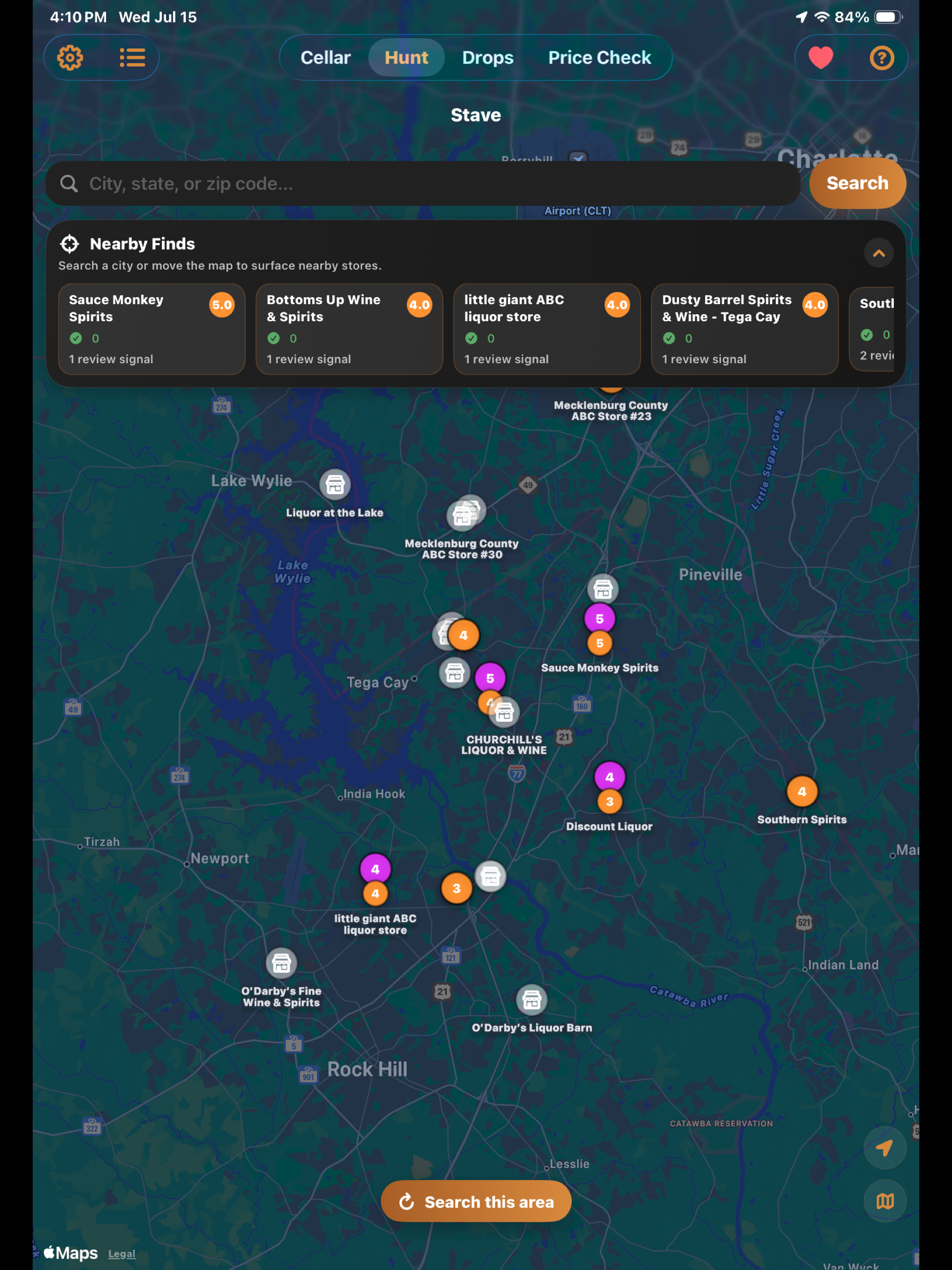Select store pin right of Tega Cay label
The width and height of the screenshot is (952, 1270).
[454, 673]
